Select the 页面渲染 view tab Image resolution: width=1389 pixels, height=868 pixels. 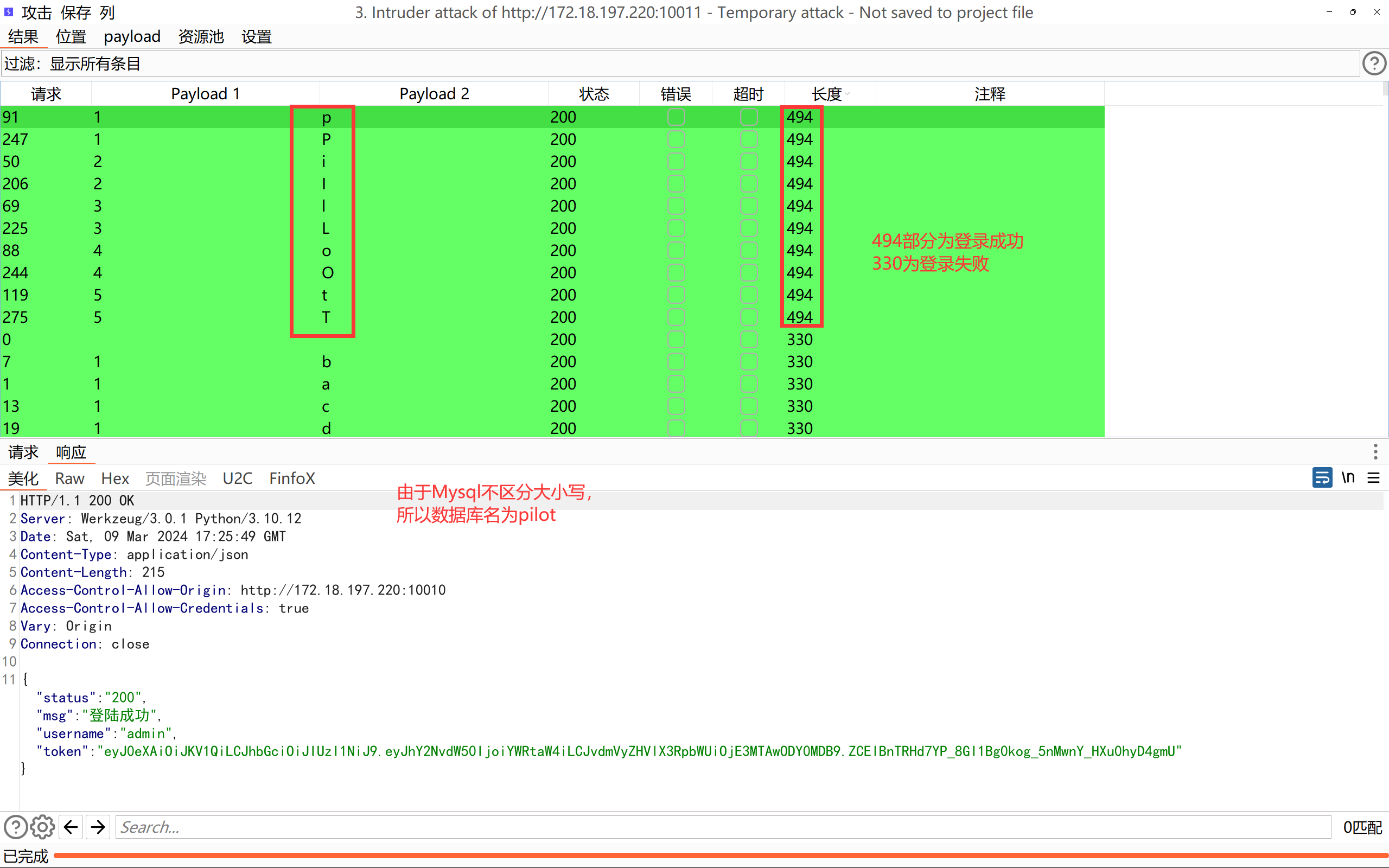pyautogui.click(x=176, y=478)
